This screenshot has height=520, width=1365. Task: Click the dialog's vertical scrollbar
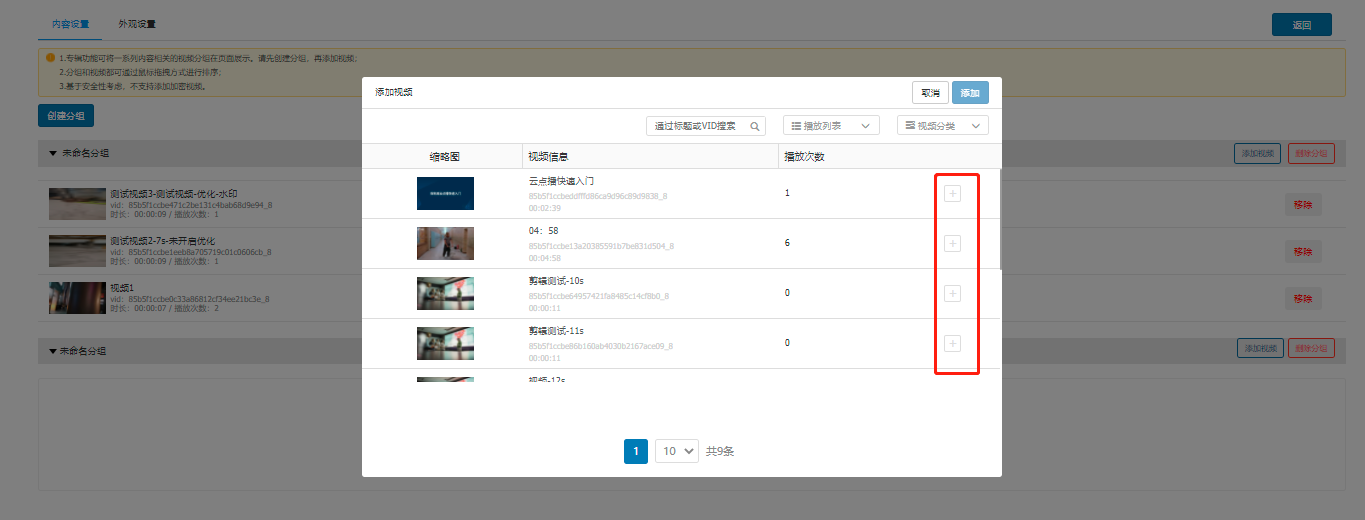[1000, 220]
